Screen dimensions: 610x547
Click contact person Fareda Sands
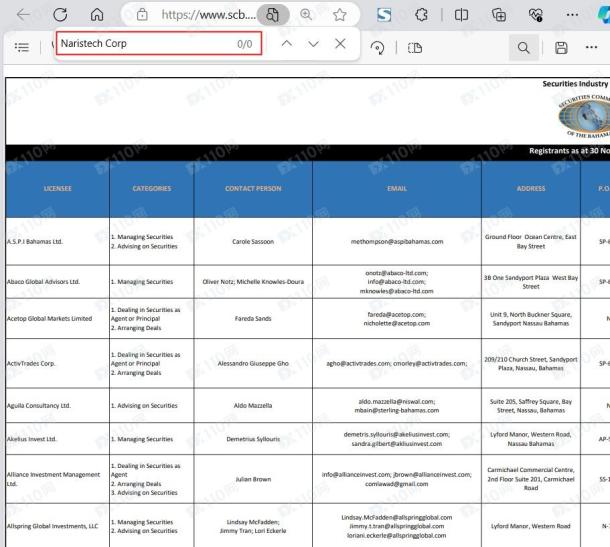click(x=253, y=318)
